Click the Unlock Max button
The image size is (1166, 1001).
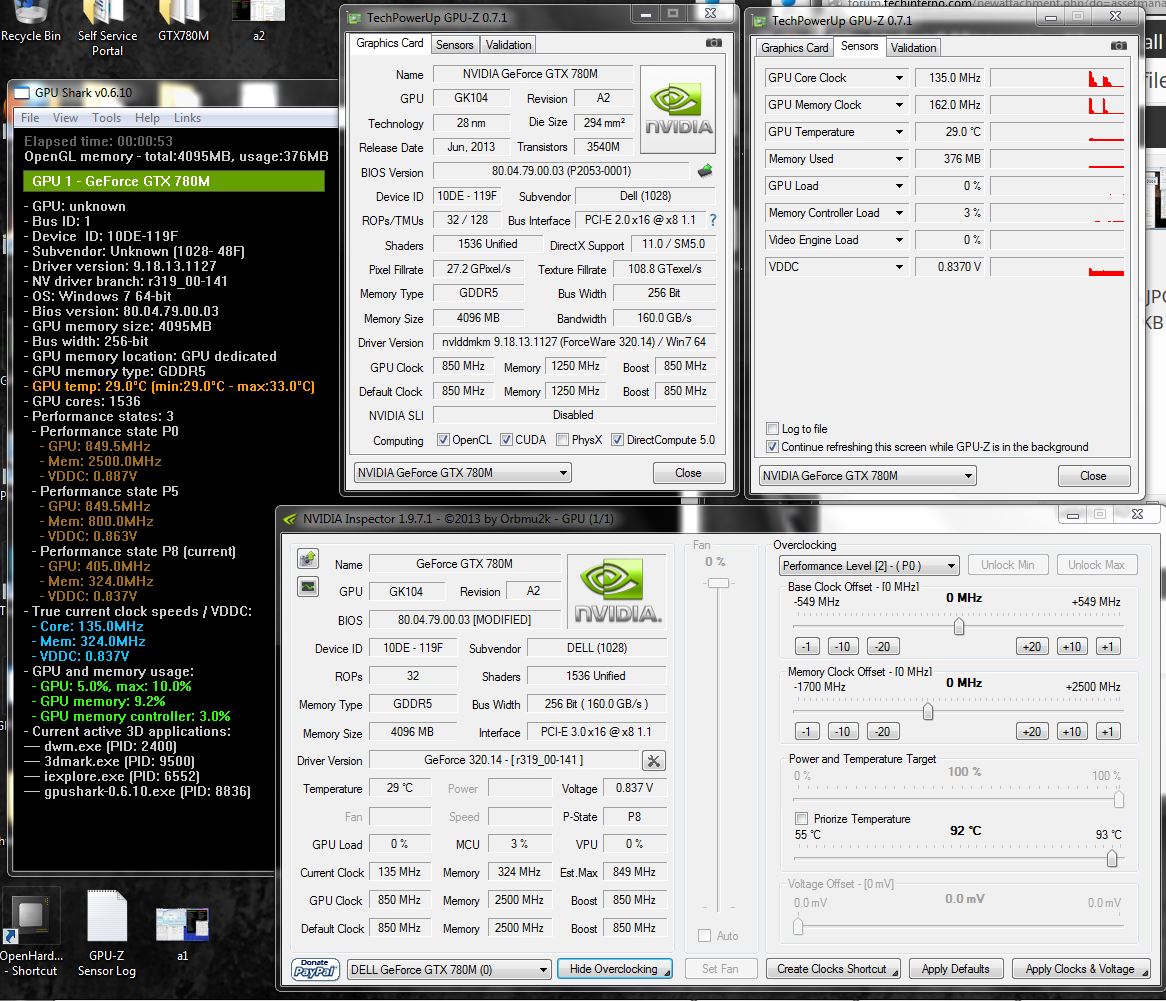pos(1096,565)
